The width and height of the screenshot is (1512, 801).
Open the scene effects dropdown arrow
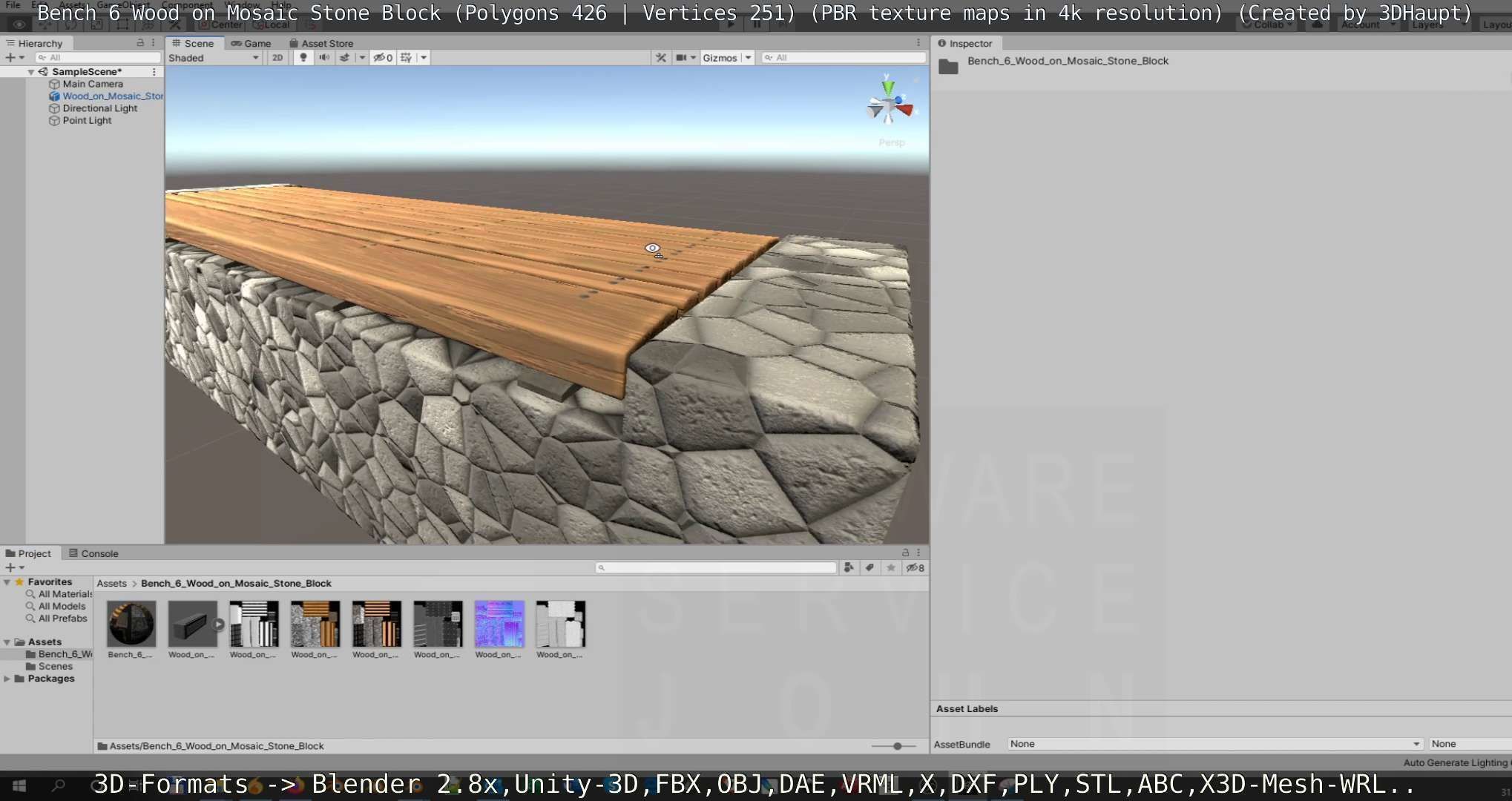point(362,58)
